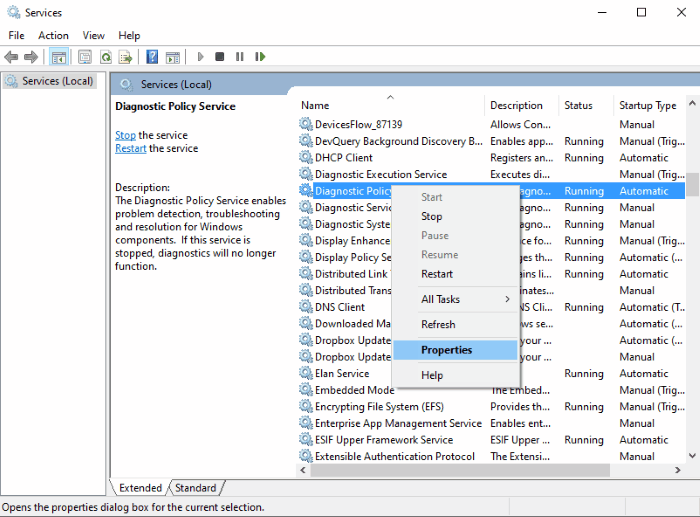
Task: Toggle Show/Hide Console Tree toolbar icon
Action: point(59,57)
